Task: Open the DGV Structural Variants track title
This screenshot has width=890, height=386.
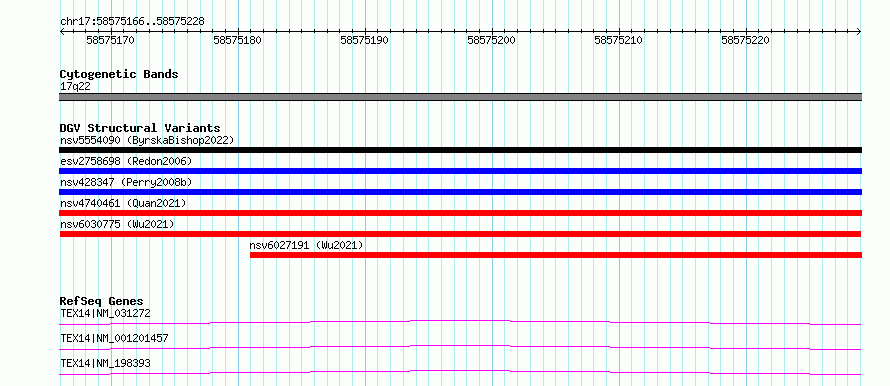Action: click(140, 128)
